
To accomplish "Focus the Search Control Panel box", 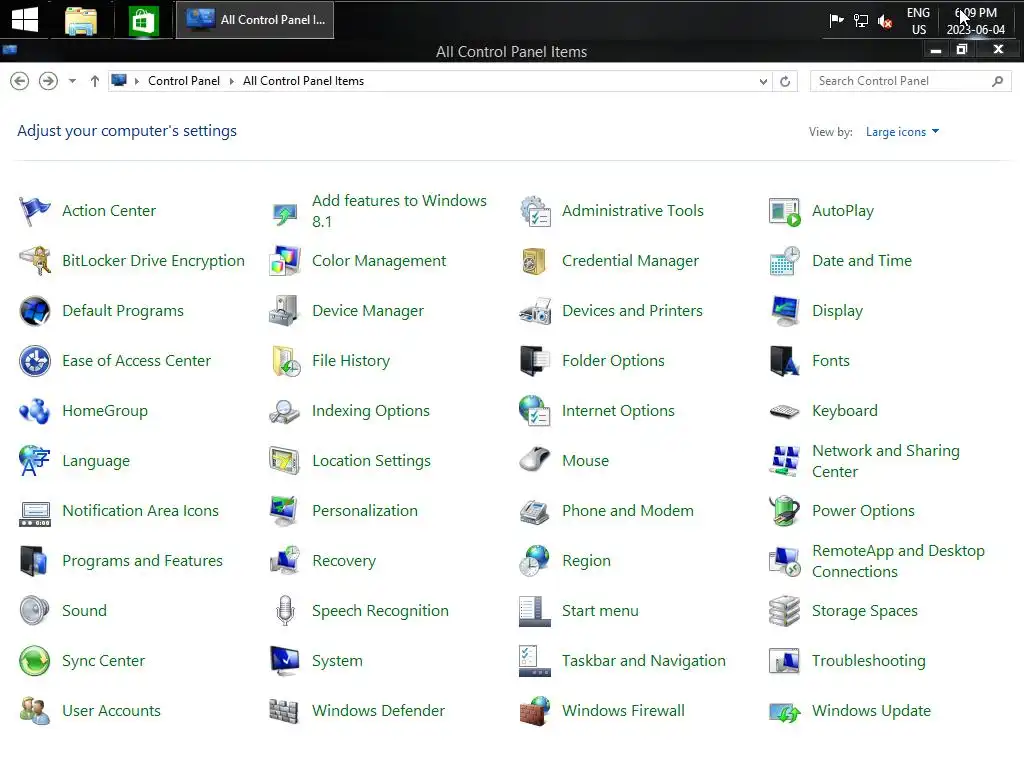I will [x=910, y=81].
